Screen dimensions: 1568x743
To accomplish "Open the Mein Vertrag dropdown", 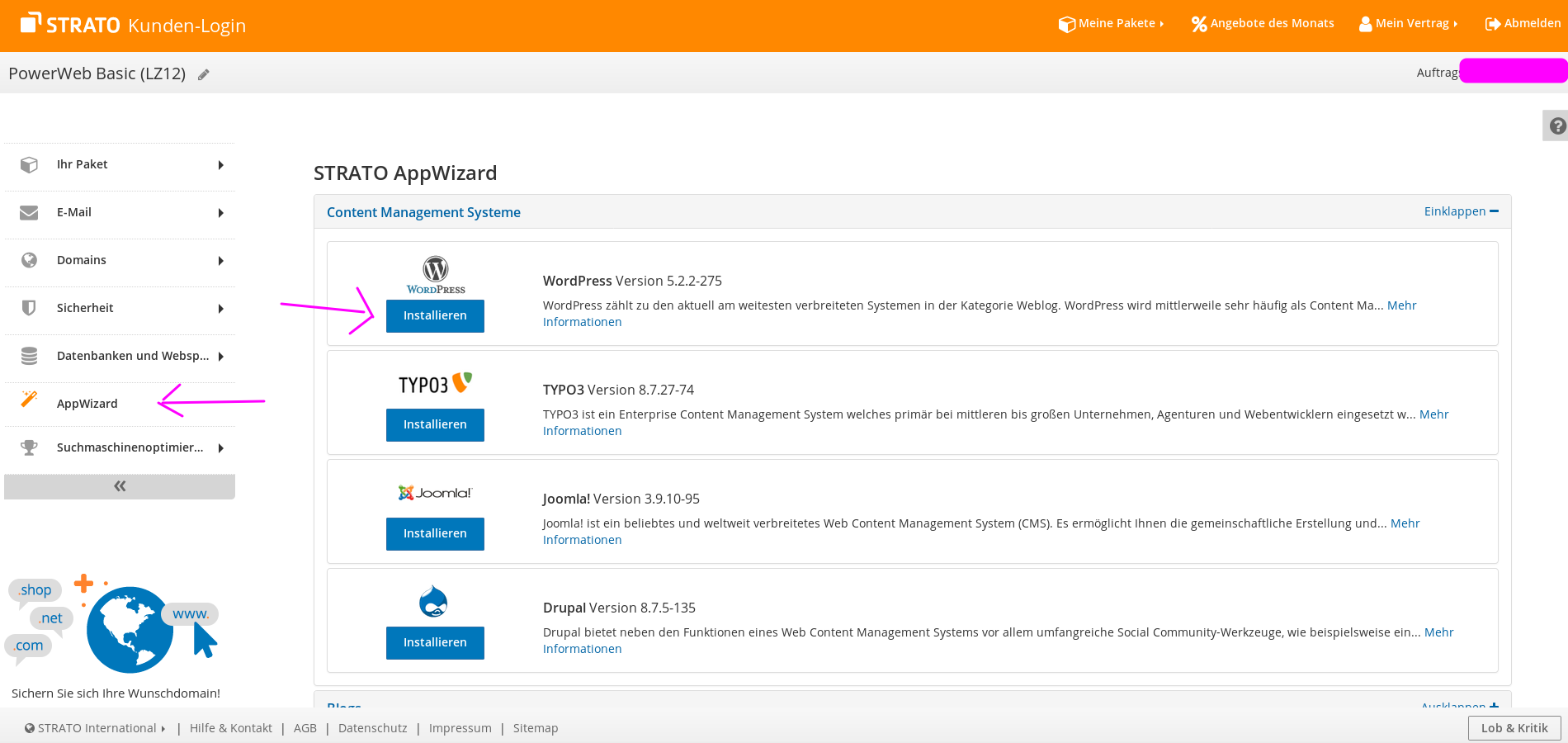I will [x=1409, y=24].
